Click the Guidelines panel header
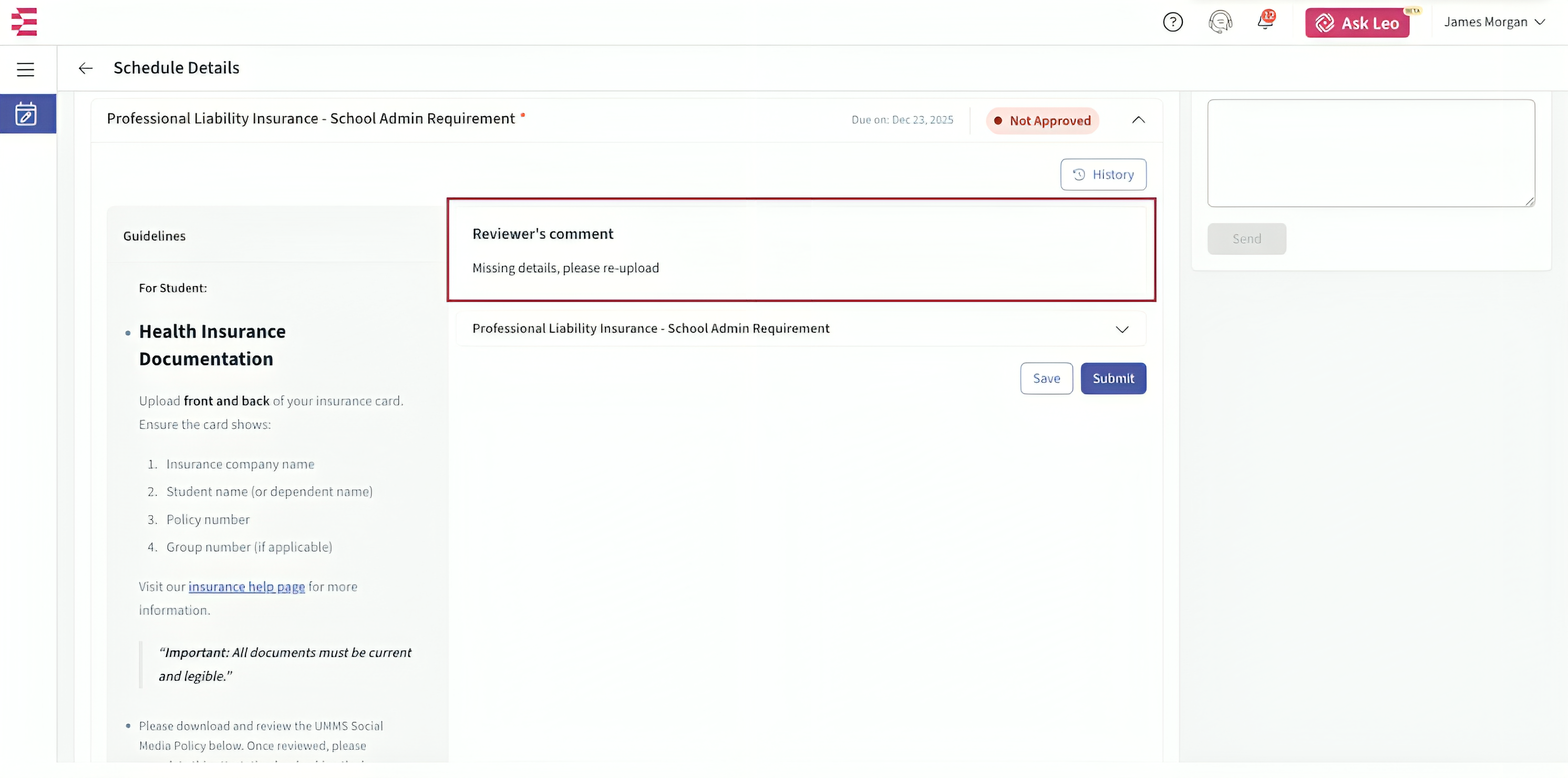The image size is (1568, 778). 154,236
